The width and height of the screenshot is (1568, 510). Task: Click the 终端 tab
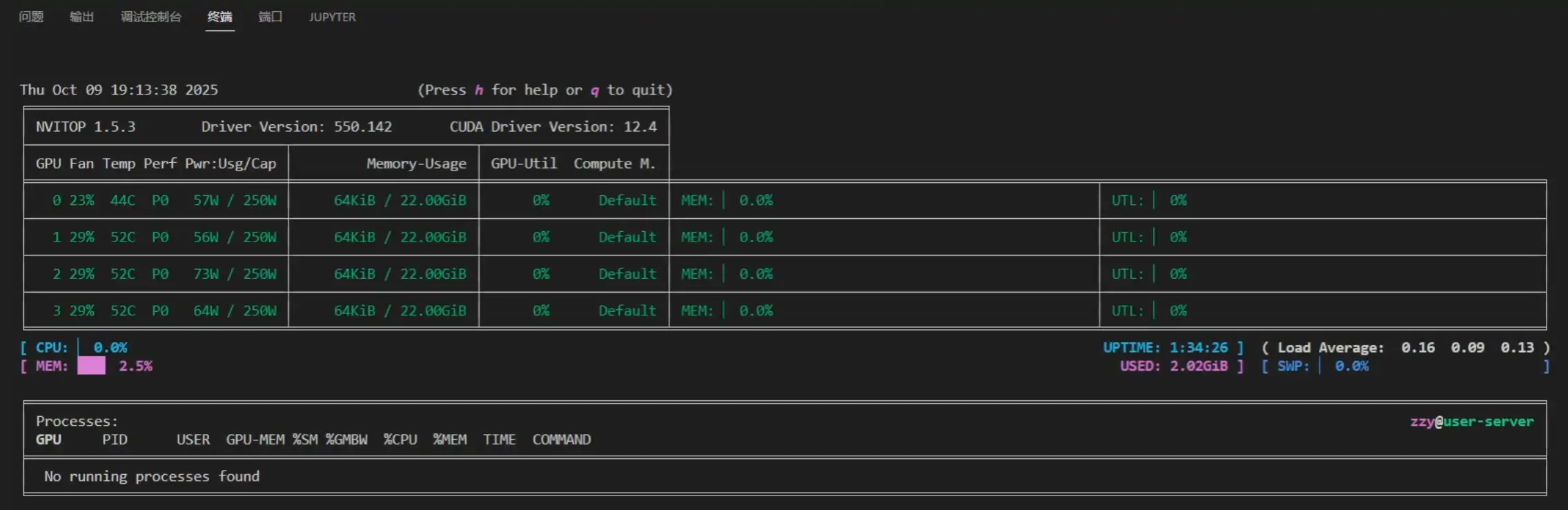coord(219,17)
